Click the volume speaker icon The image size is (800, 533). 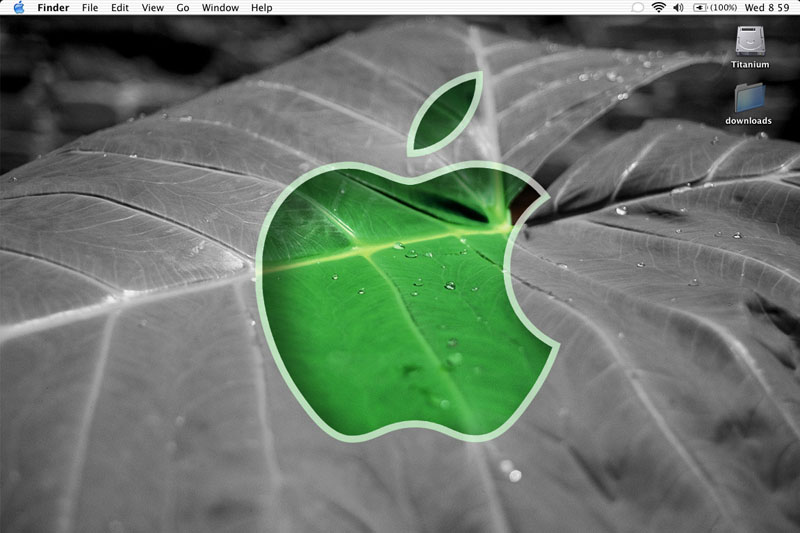click(x=679, y=8)
